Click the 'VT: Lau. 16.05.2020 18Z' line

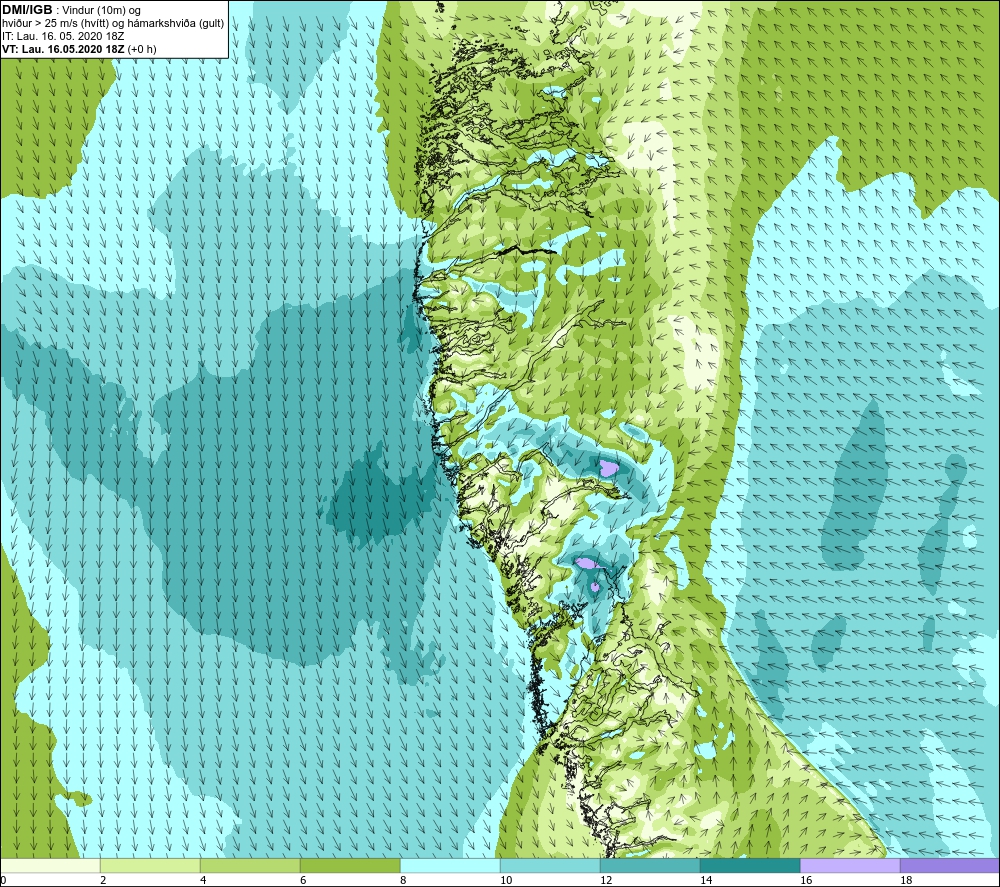pyautogui.click(x=63, y=49)
